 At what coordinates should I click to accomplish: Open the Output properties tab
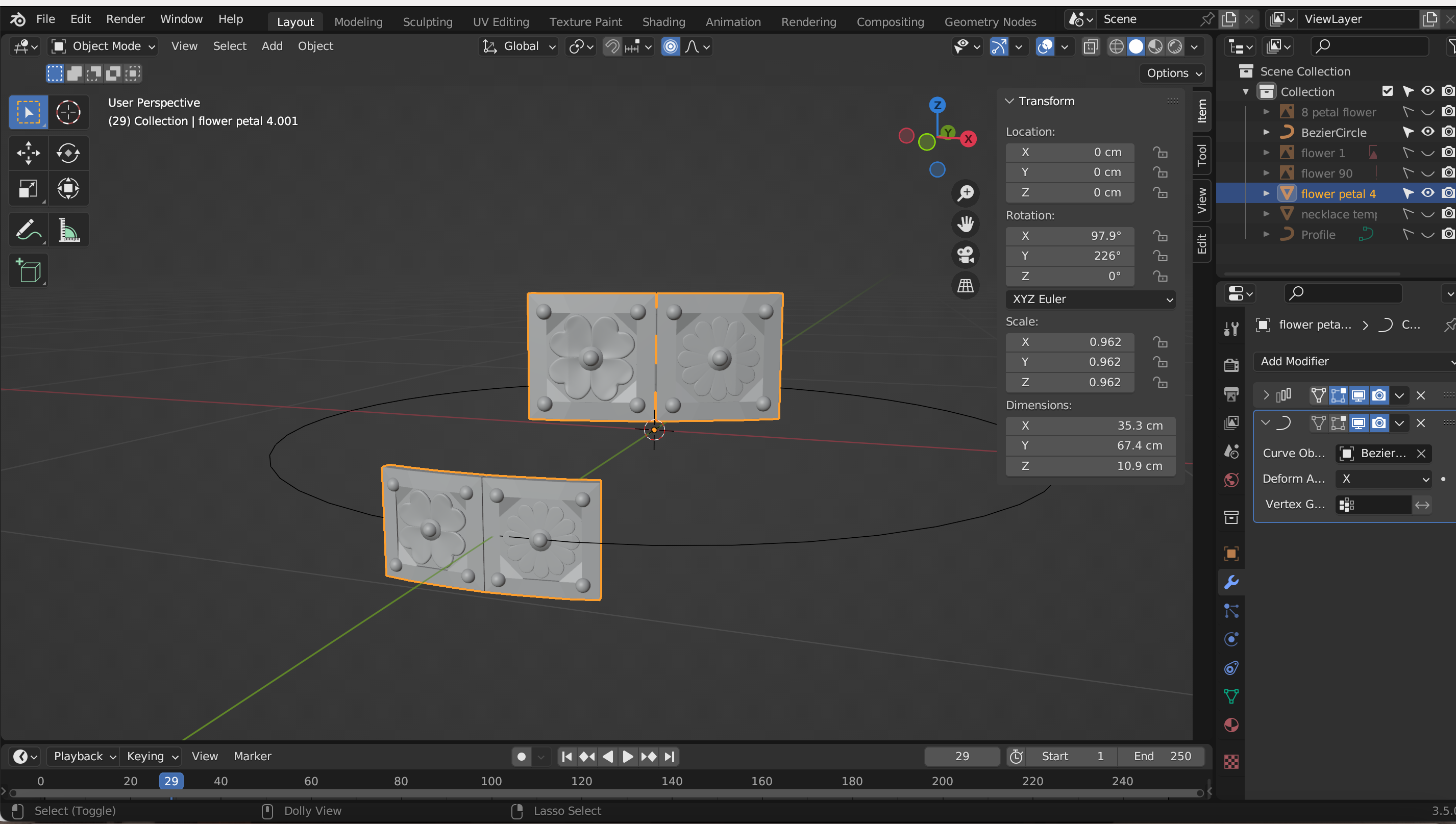(x=1231, y=394)
